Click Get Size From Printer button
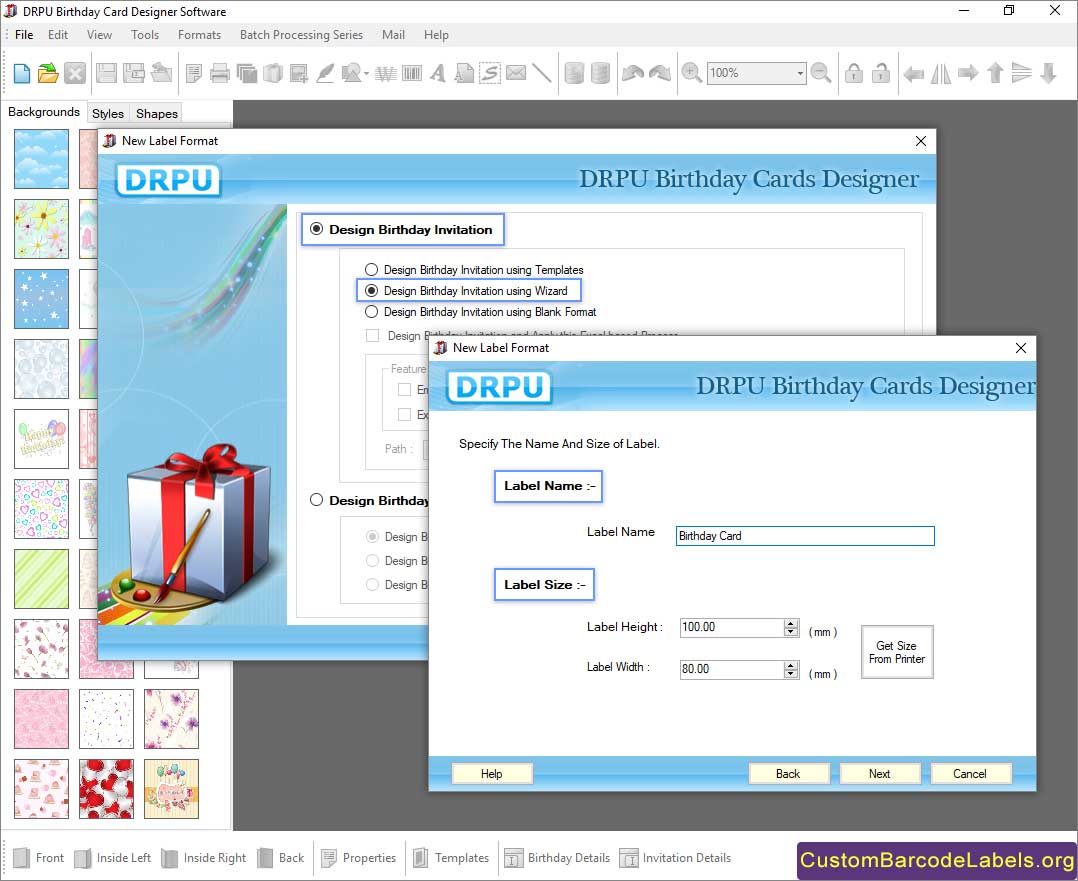 896,652
